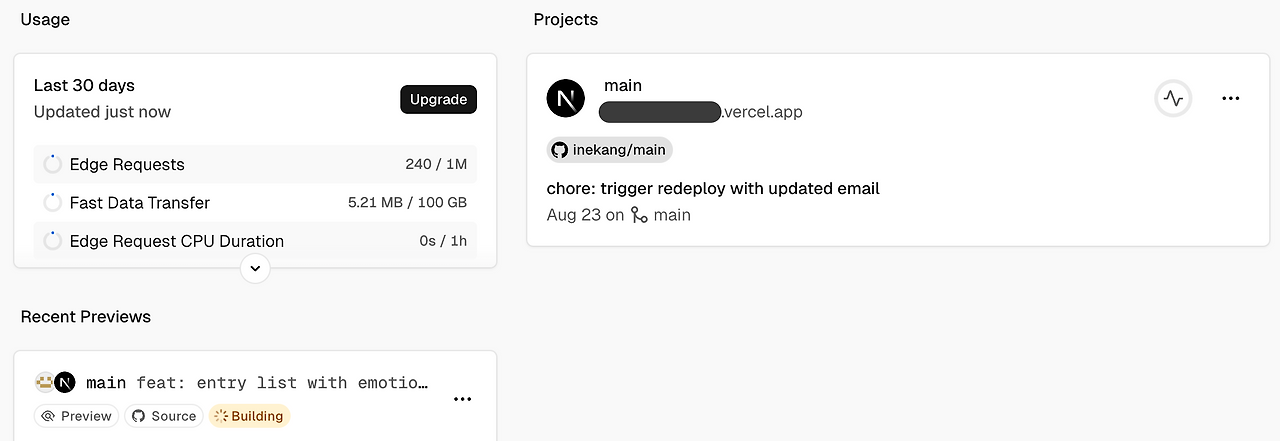Click the Next.js avatar in Recent Previews

(x=65, y=382)
